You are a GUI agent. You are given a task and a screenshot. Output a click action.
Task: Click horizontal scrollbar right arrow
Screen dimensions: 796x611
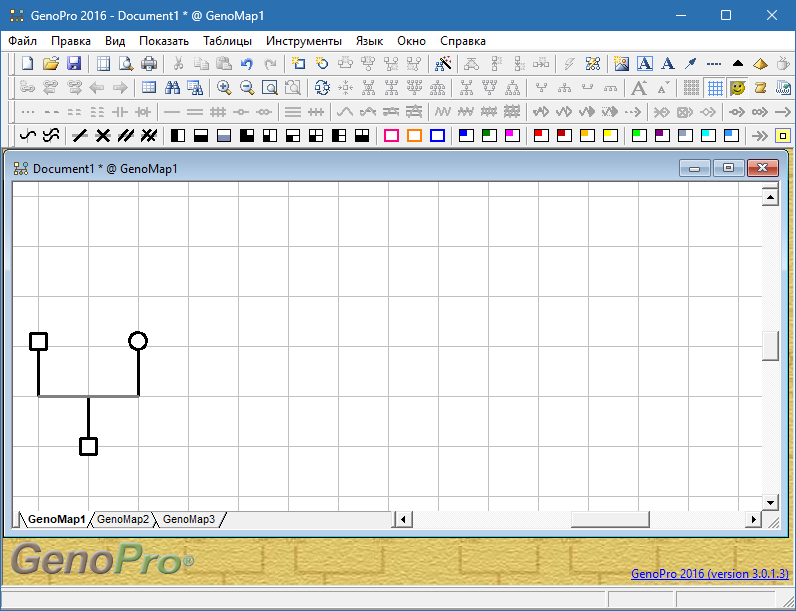click(x=753, y=519)
